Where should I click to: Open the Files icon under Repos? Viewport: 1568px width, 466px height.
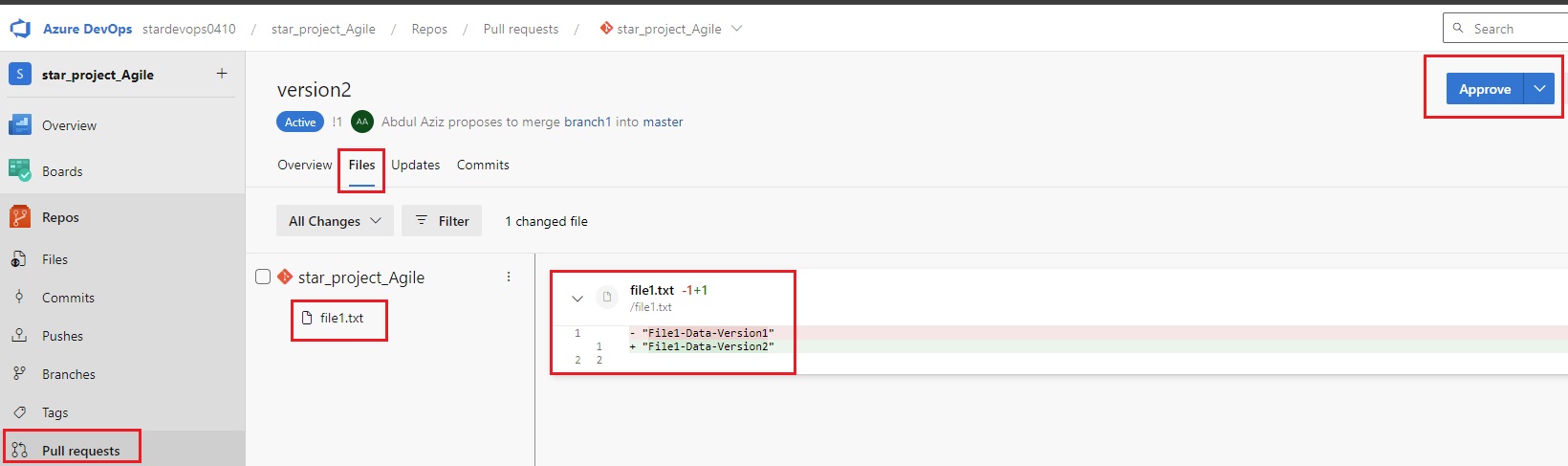(19, 259)
